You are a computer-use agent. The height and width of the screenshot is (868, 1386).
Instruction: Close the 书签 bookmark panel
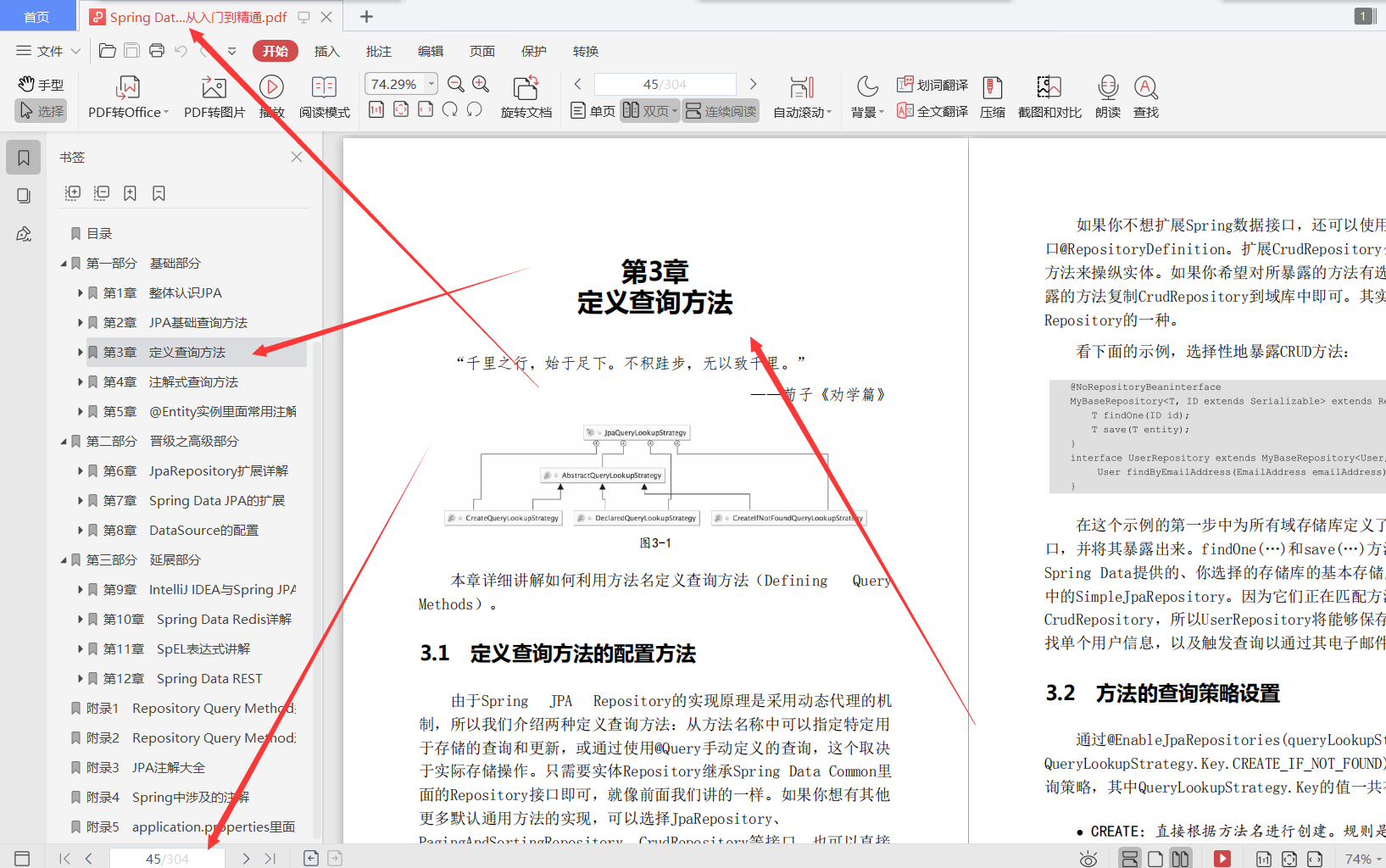(x=297, y=157)
